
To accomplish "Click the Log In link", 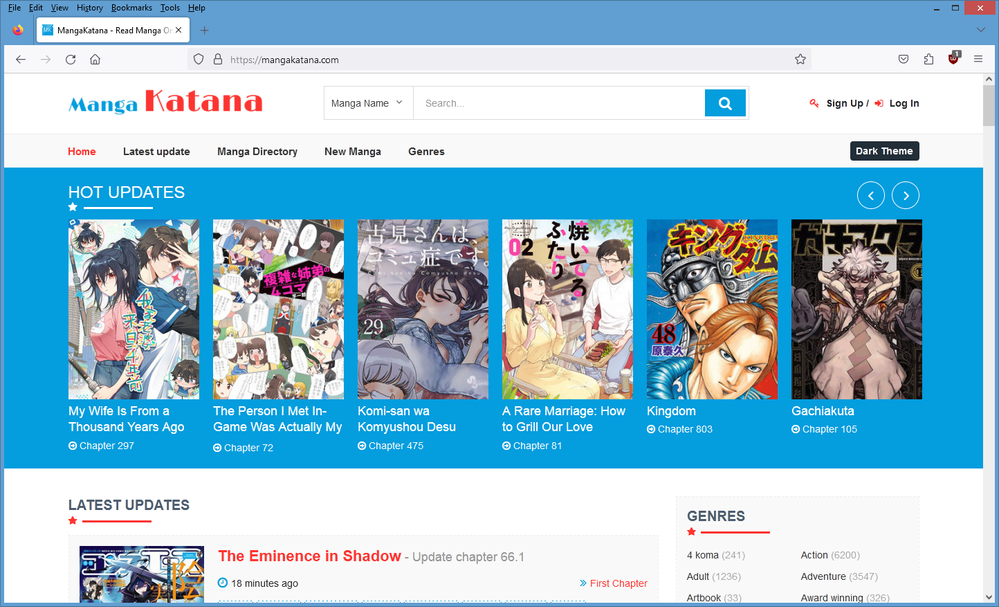I will 904,103.
